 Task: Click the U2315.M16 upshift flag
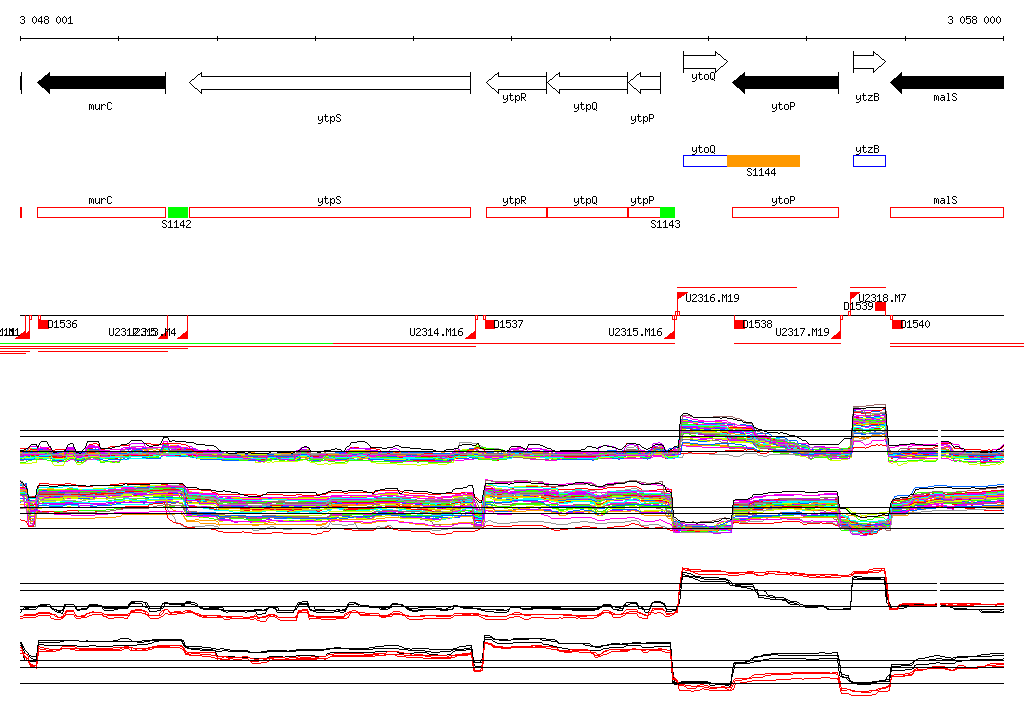click(669, 334)
